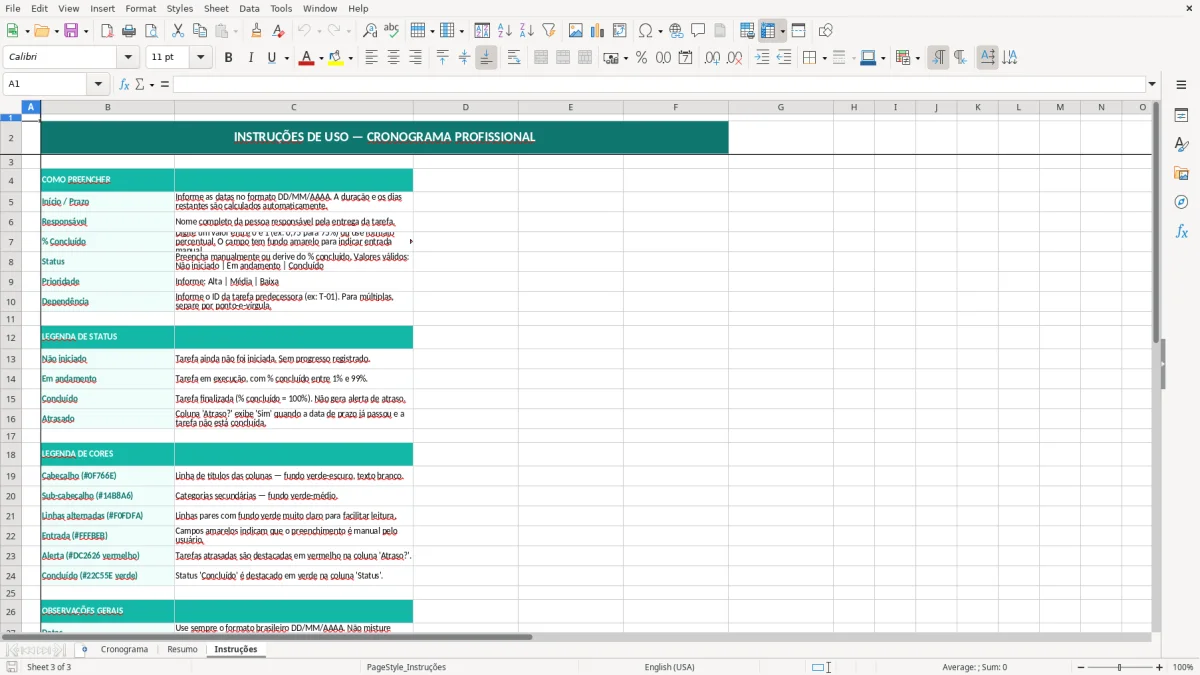
Task: Click the Save document icon
Action: click(71, 31)
